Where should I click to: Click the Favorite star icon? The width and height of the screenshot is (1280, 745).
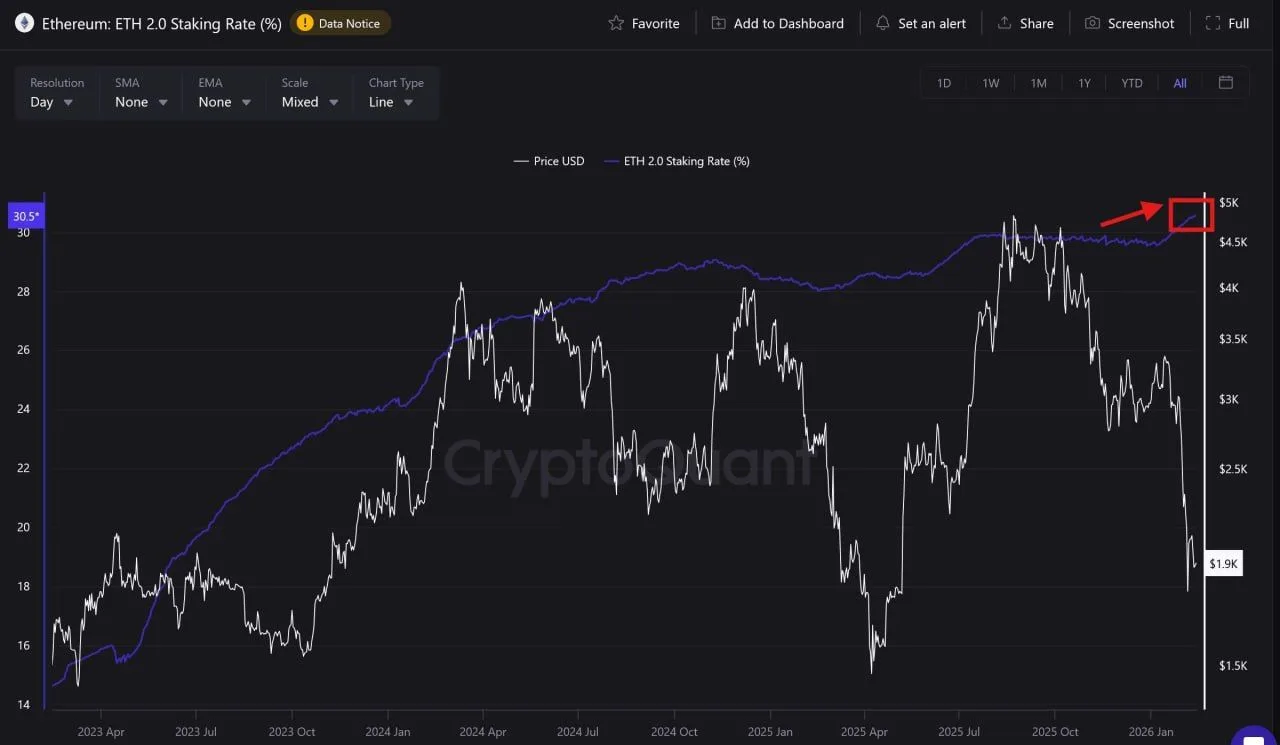(x=617, y=22)
